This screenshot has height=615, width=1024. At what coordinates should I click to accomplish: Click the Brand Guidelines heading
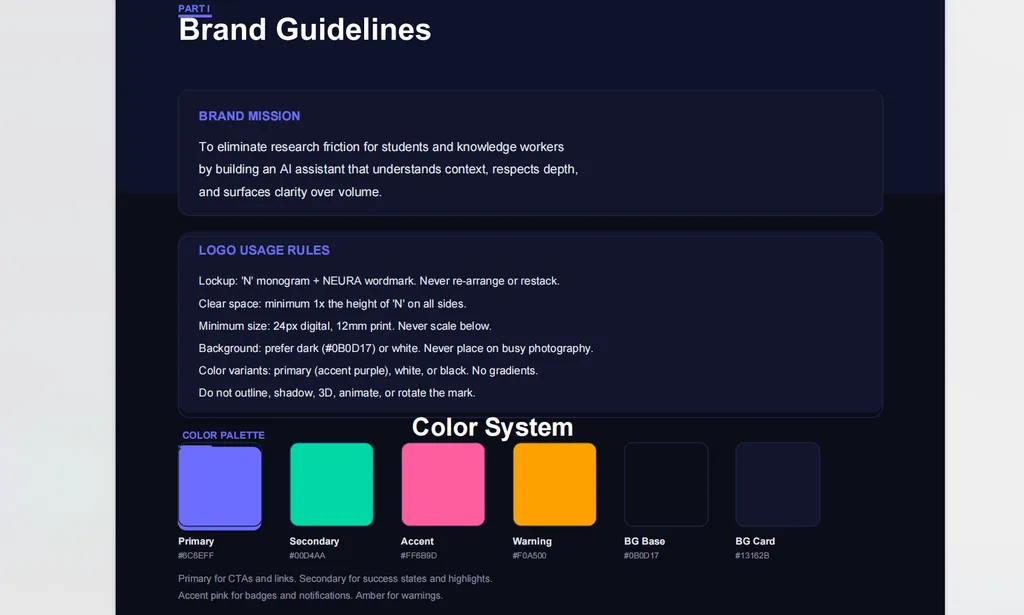point(304,29)
